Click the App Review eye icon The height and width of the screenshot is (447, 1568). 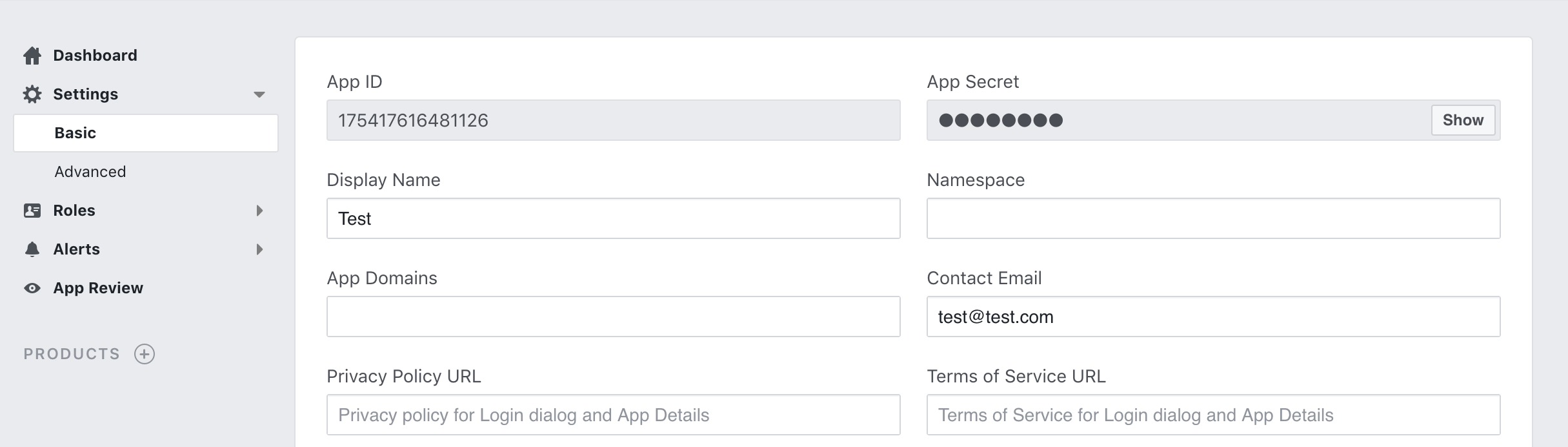tap(32, 288)
